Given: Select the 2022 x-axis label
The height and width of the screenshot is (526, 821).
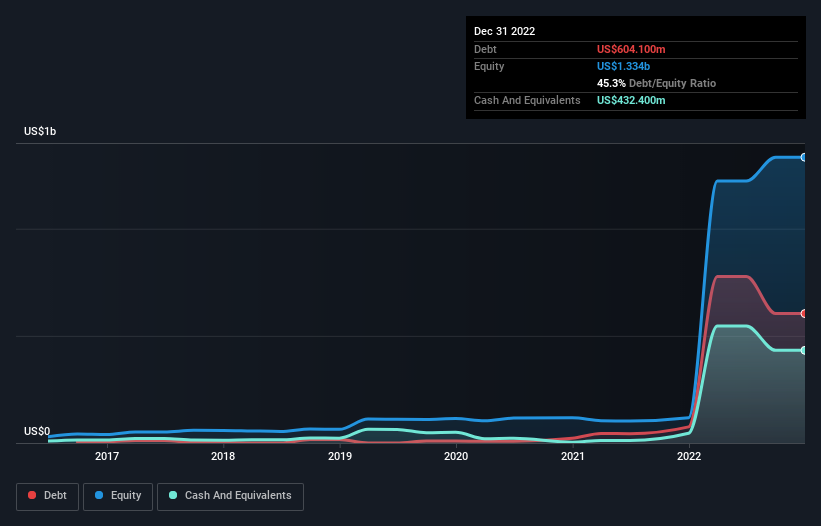Looking at the screenshot, I should 689,456.
